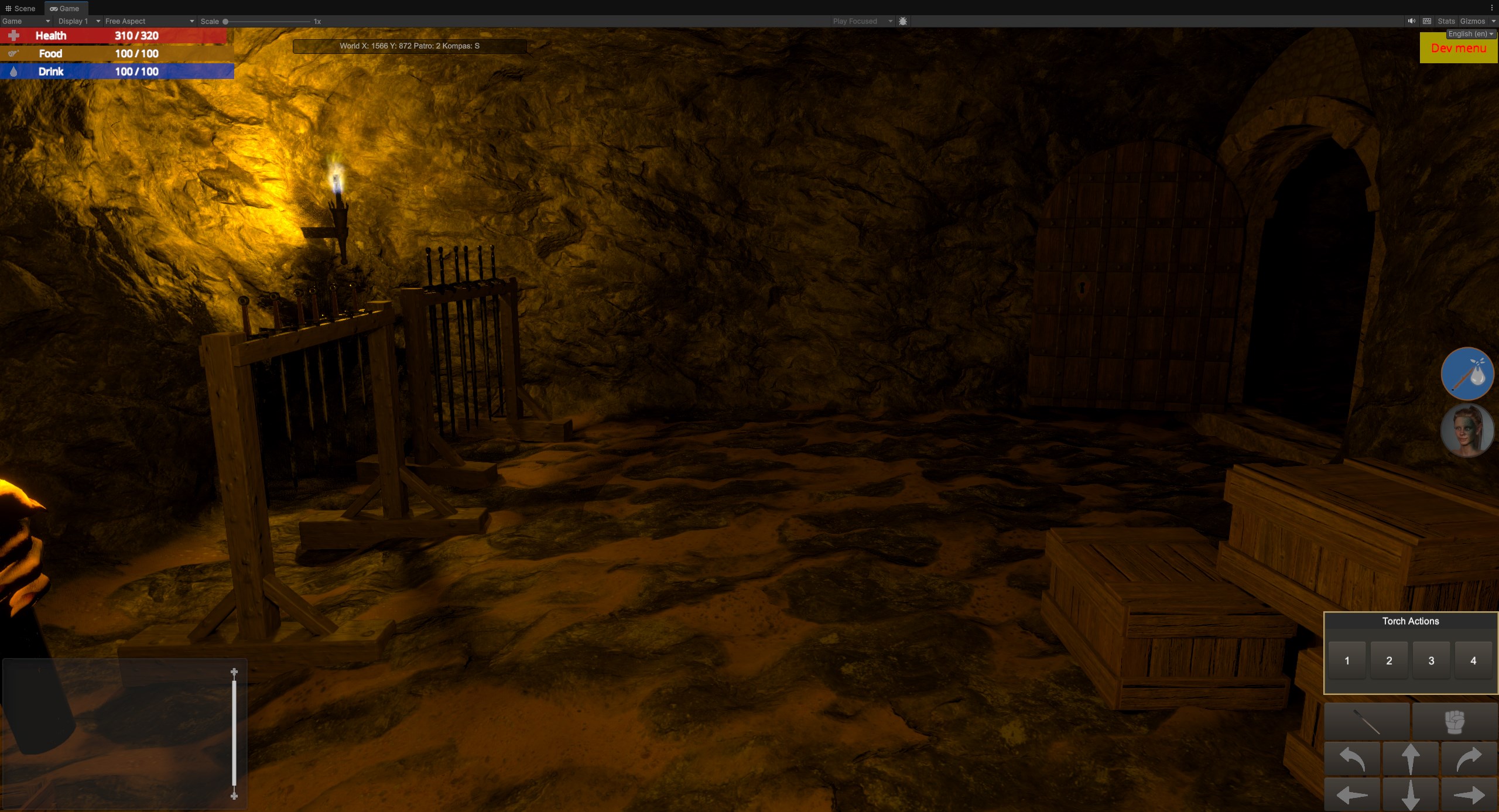Image resolution: width=1499 pixels, height=812 pixels.
Task: Open the Play Focused dropdown
Action: tap(862, 21)
